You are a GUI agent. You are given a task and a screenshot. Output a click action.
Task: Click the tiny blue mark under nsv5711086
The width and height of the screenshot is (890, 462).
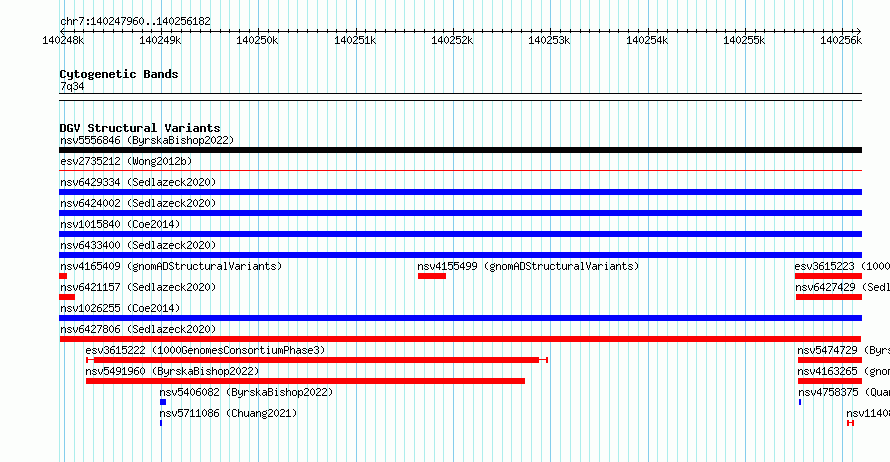click(161, 423)
